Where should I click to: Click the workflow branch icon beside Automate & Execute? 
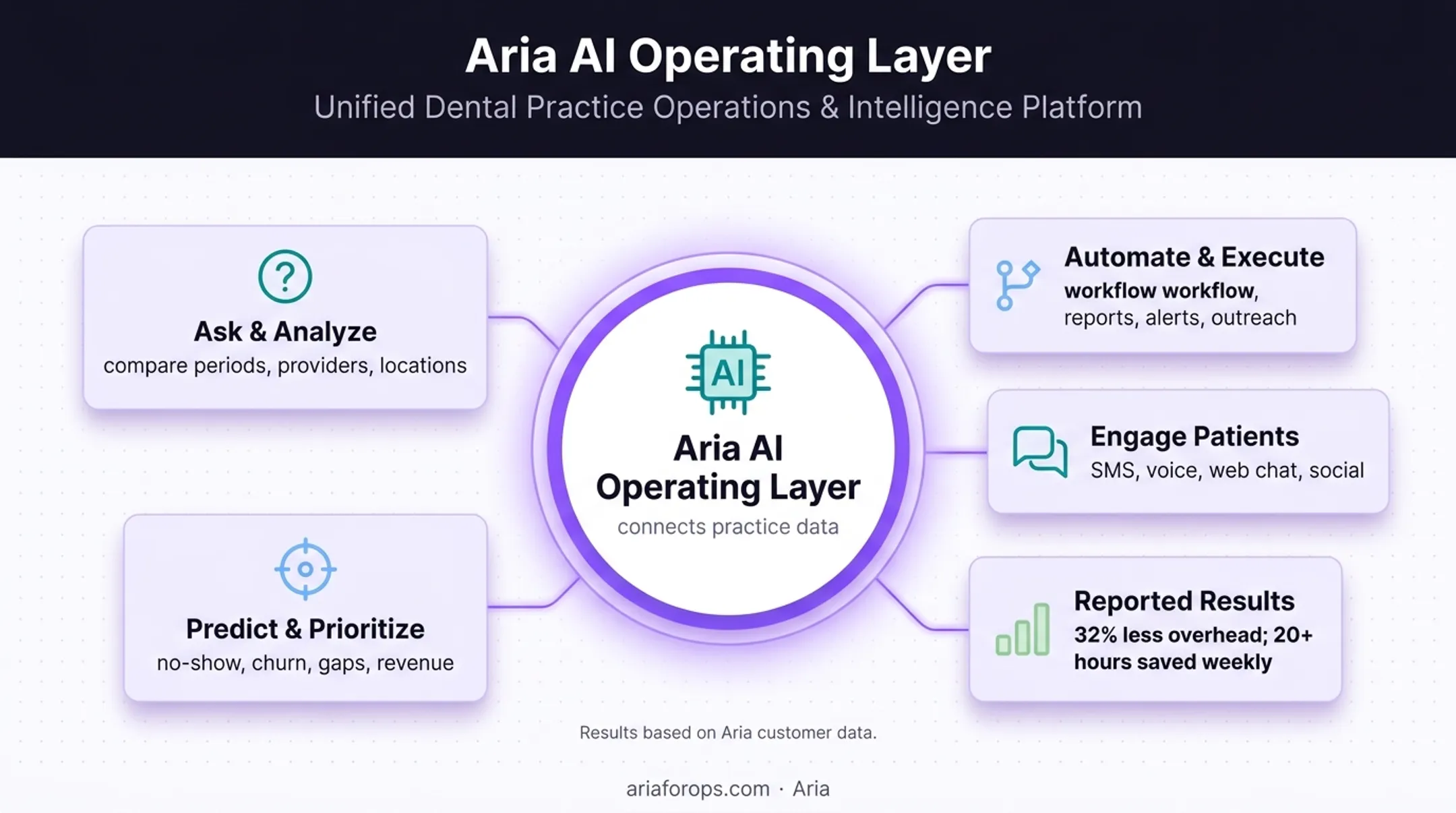click(x=1017, y=285)
